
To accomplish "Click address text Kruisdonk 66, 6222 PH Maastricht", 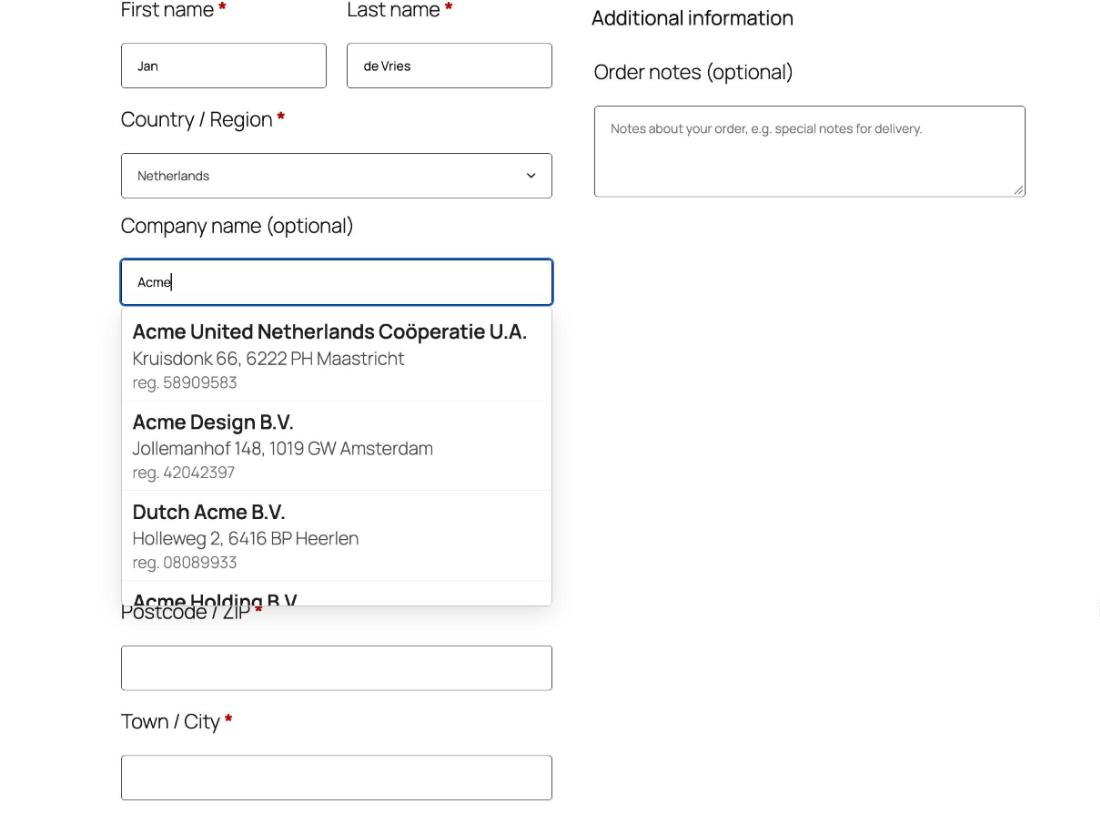I will point(268,359).
